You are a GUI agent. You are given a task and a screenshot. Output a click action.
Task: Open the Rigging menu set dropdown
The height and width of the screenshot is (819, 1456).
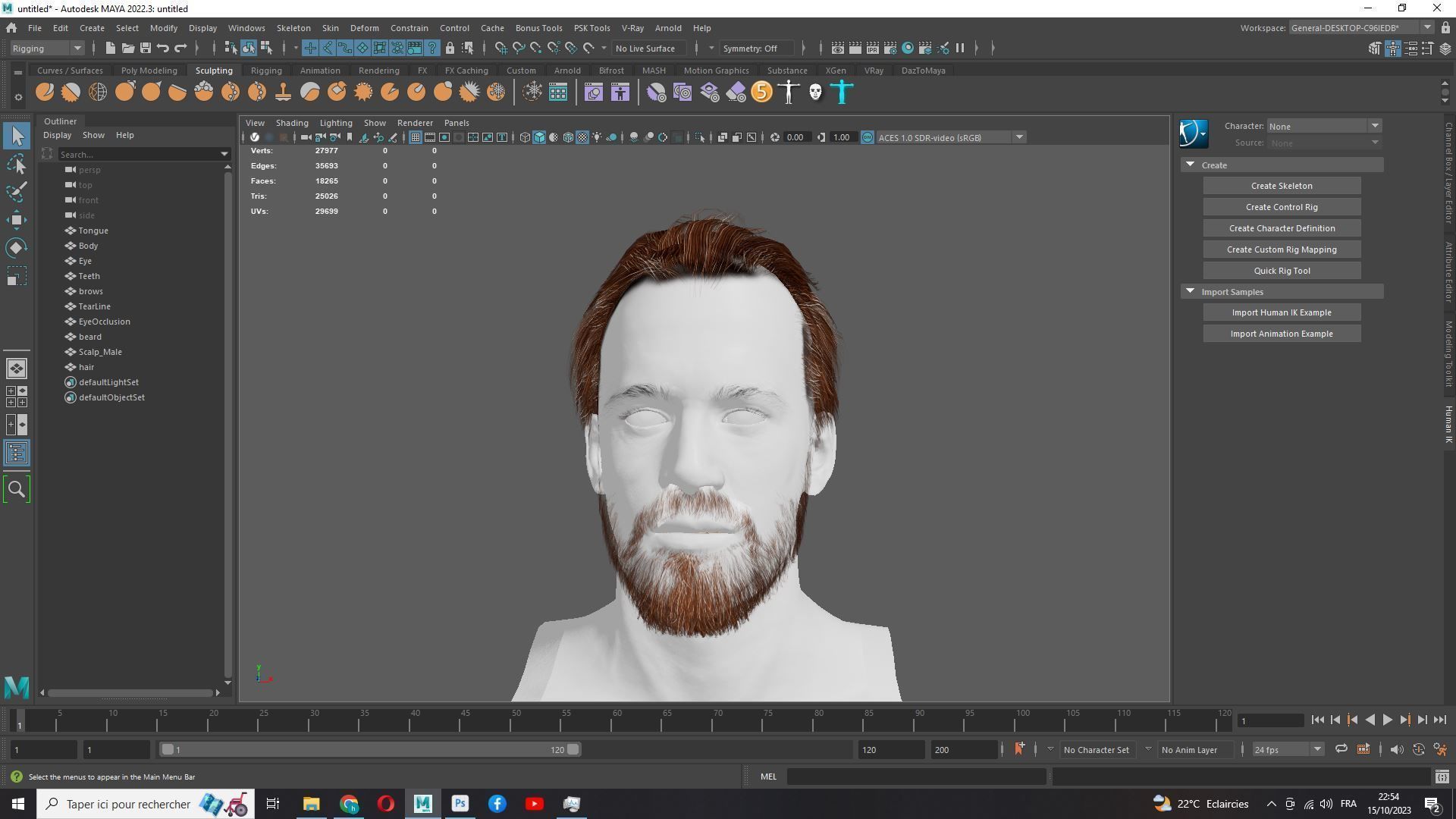point(47,48)
